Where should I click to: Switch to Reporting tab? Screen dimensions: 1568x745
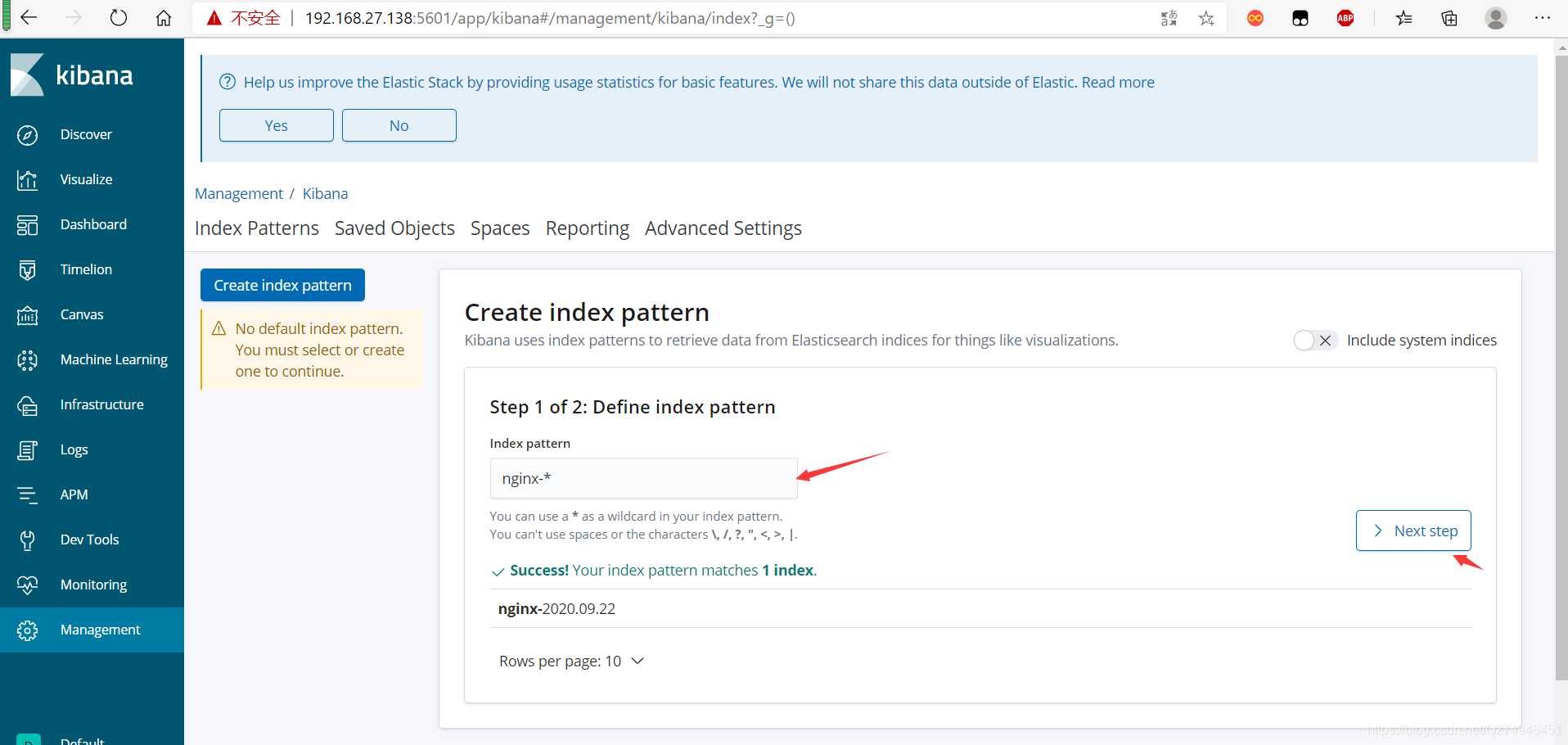tap(588, 228)
